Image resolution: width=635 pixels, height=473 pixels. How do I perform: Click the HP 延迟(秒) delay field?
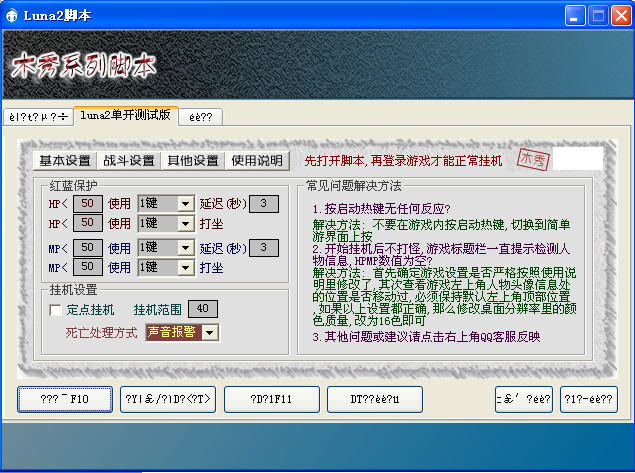[264, 203]
